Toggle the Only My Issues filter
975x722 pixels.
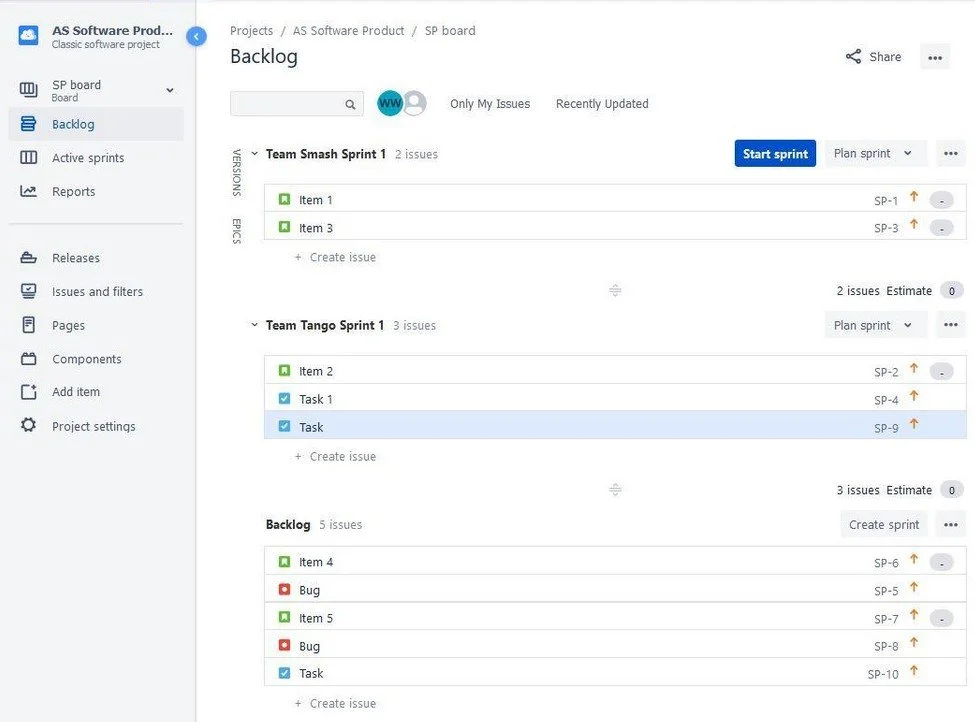[490, 104]
